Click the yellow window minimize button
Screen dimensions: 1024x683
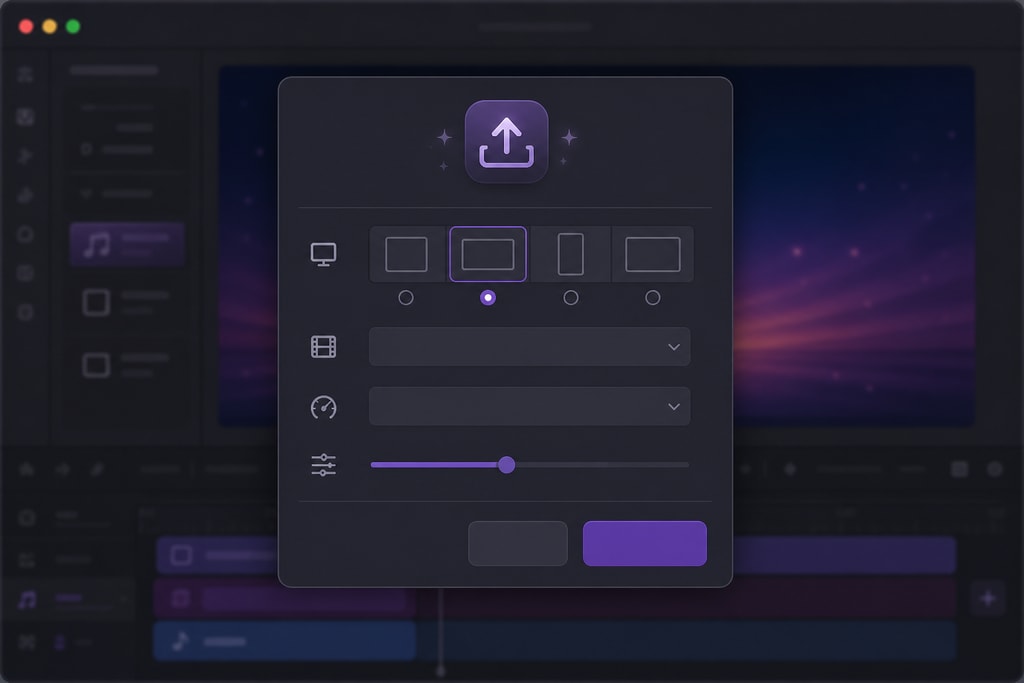click(50, 26)
